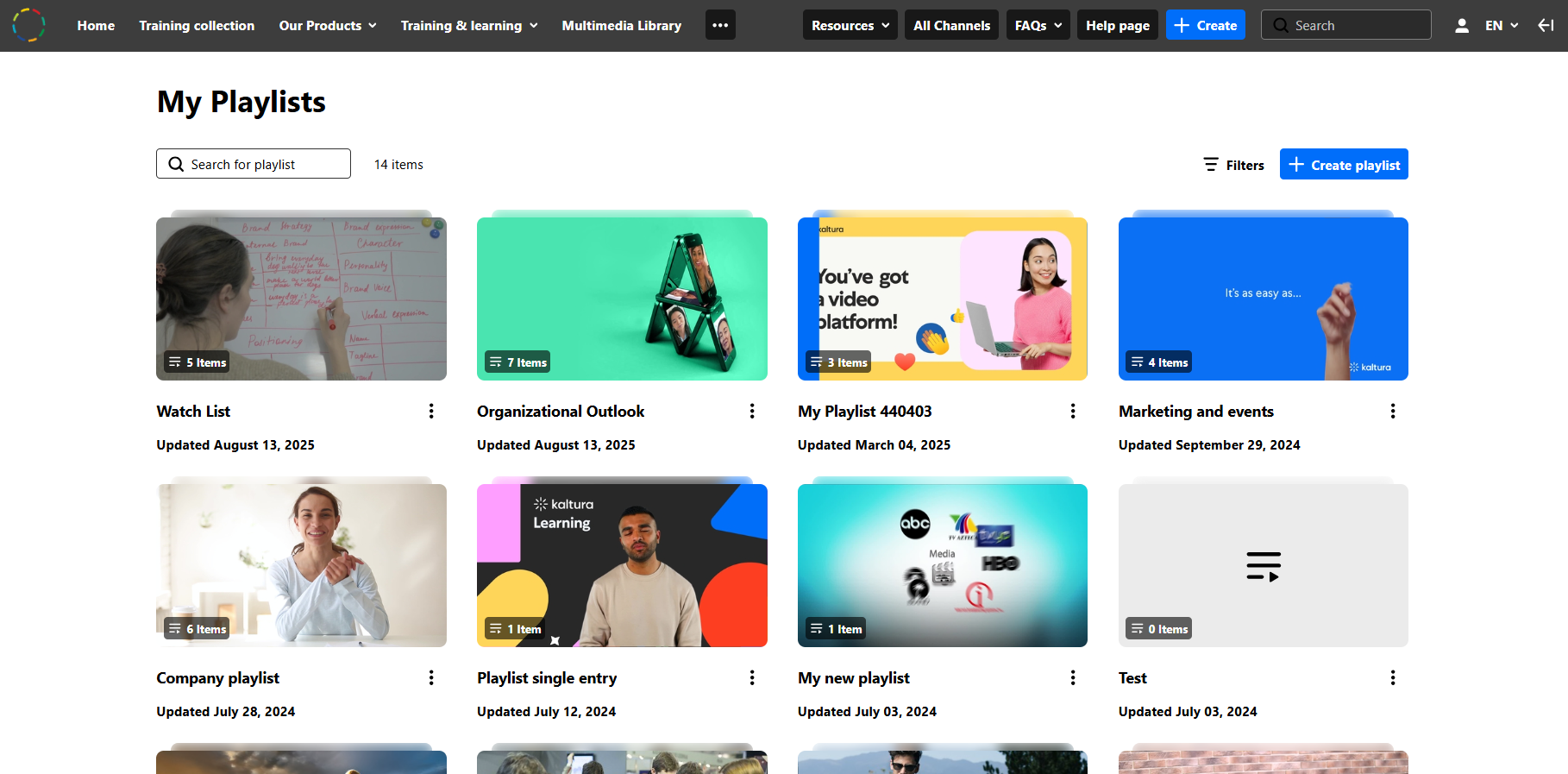Open options menu for Marketing and events

[1393, 412]
